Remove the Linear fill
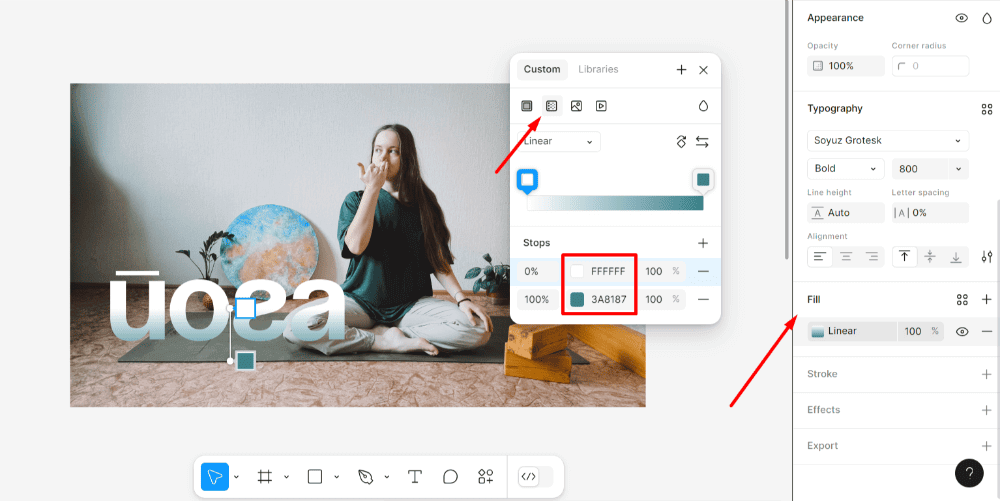Viewport: 1000px width, 501px height. point(987,331)
